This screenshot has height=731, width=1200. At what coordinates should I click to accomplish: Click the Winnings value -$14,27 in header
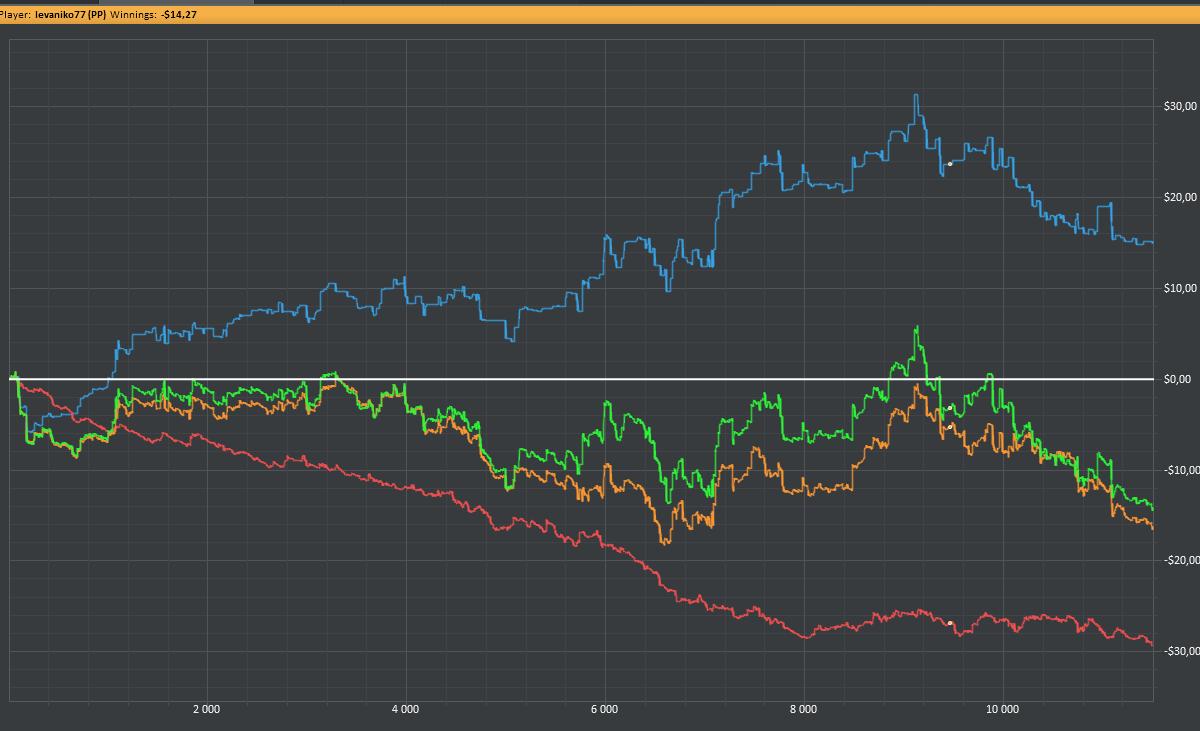click(179, 15)
